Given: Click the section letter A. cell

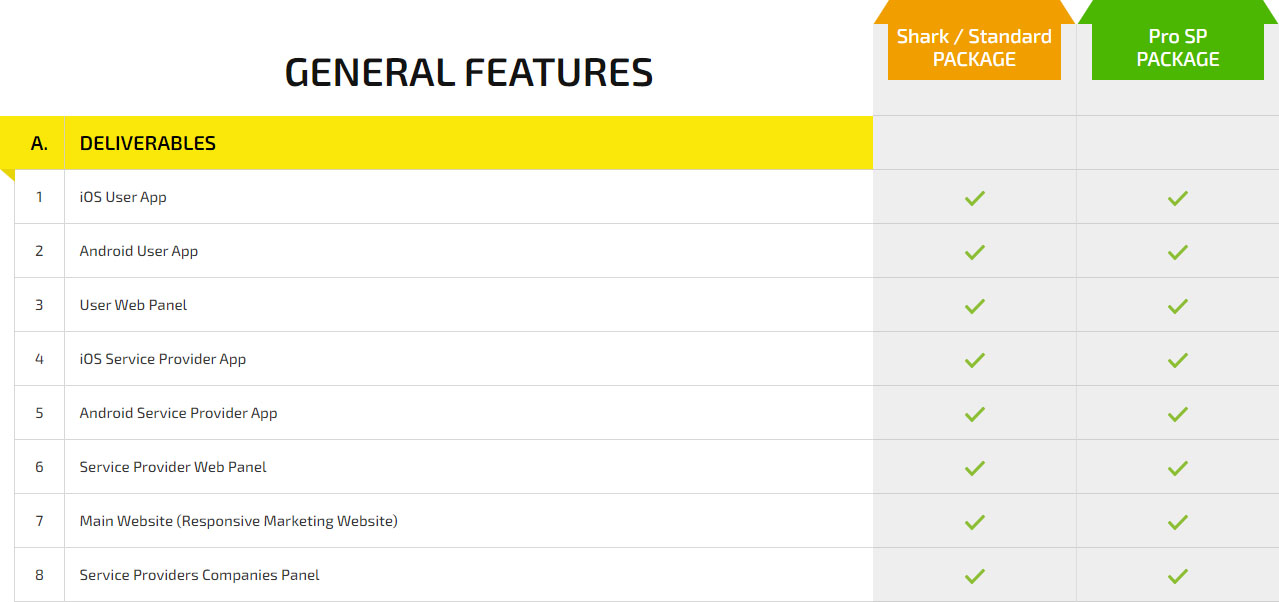Looking at the screenshot, I should (x=39, y=143).
